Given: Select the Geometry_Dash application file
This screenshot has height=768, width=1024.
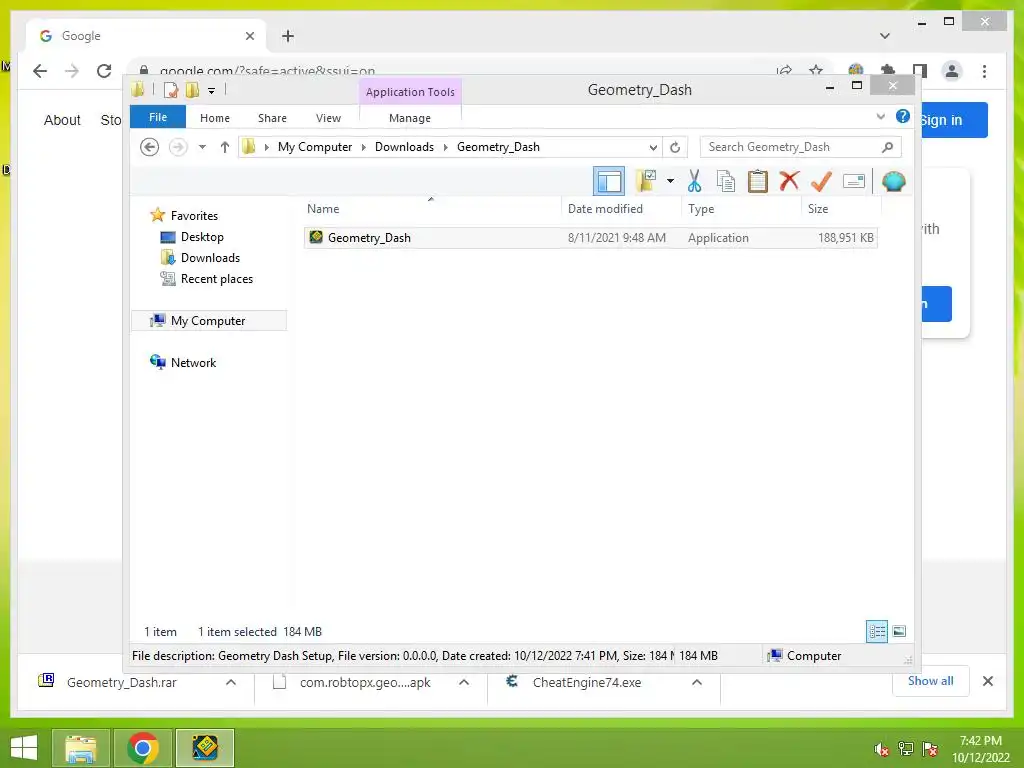Looking at the screenshot, I should [x=590, y=238].
